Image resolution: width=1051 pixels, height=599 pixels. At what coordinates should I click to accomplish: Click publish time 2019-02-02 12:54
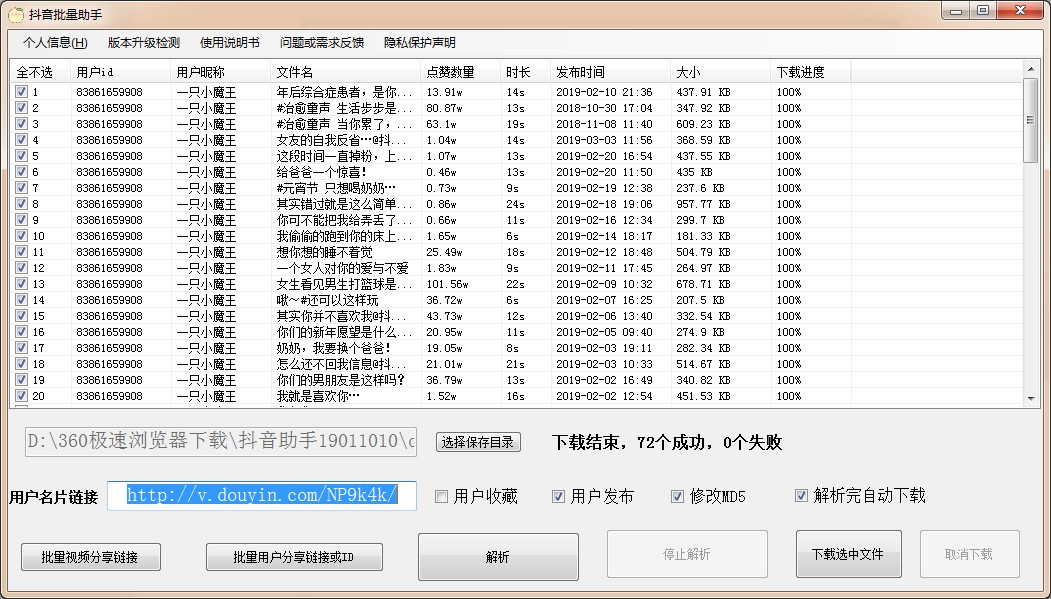604,396
